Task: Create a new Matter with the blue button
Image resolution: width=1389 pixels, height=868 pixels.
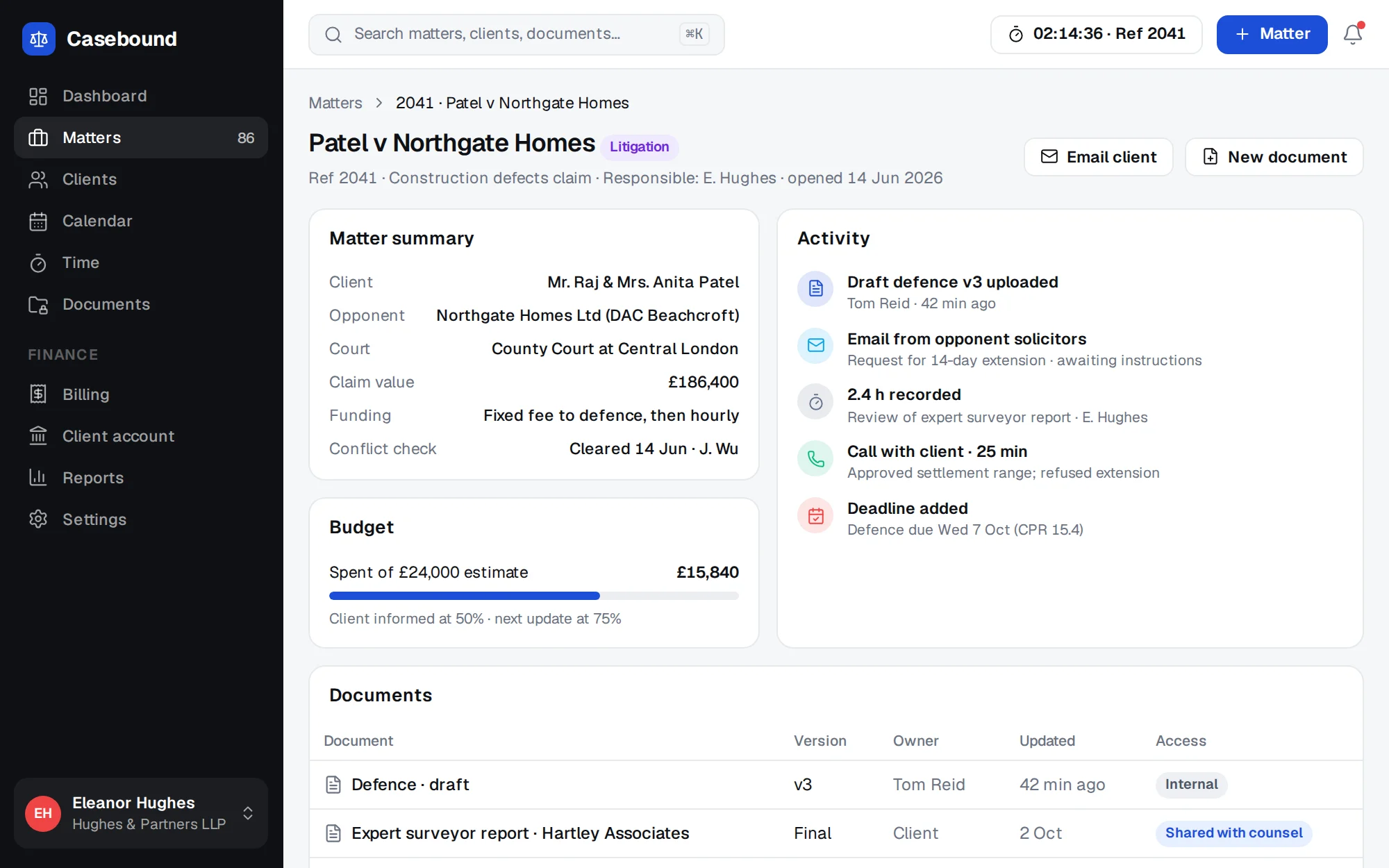Action: (1272, 34)
